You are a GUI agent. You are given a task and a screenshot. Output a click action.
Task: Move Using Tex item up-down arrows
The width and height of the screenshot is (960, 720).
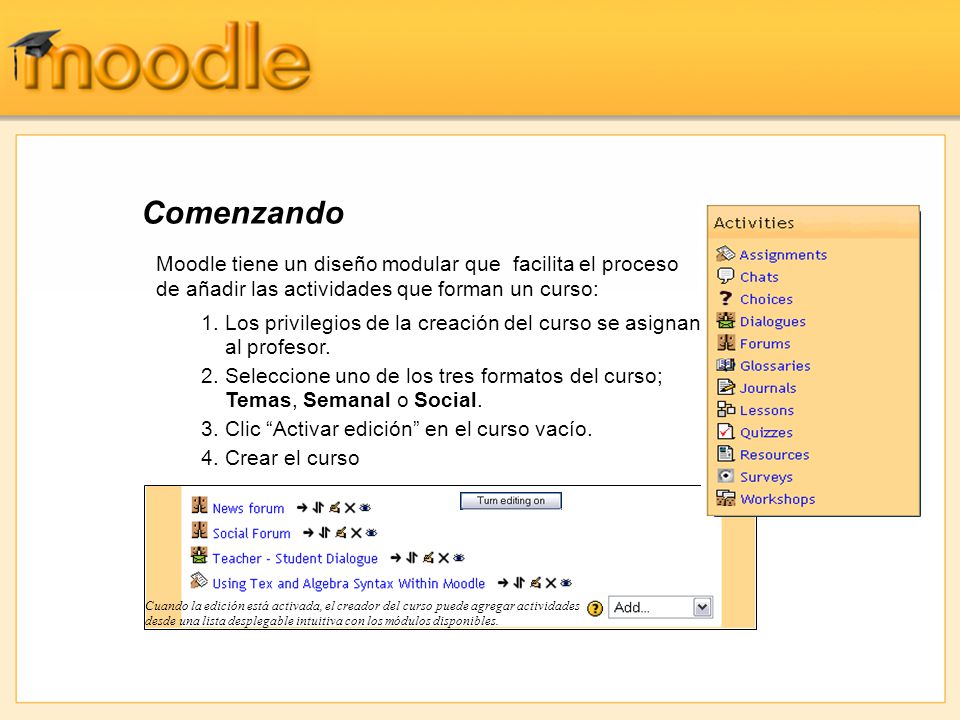tap(519, 583)
